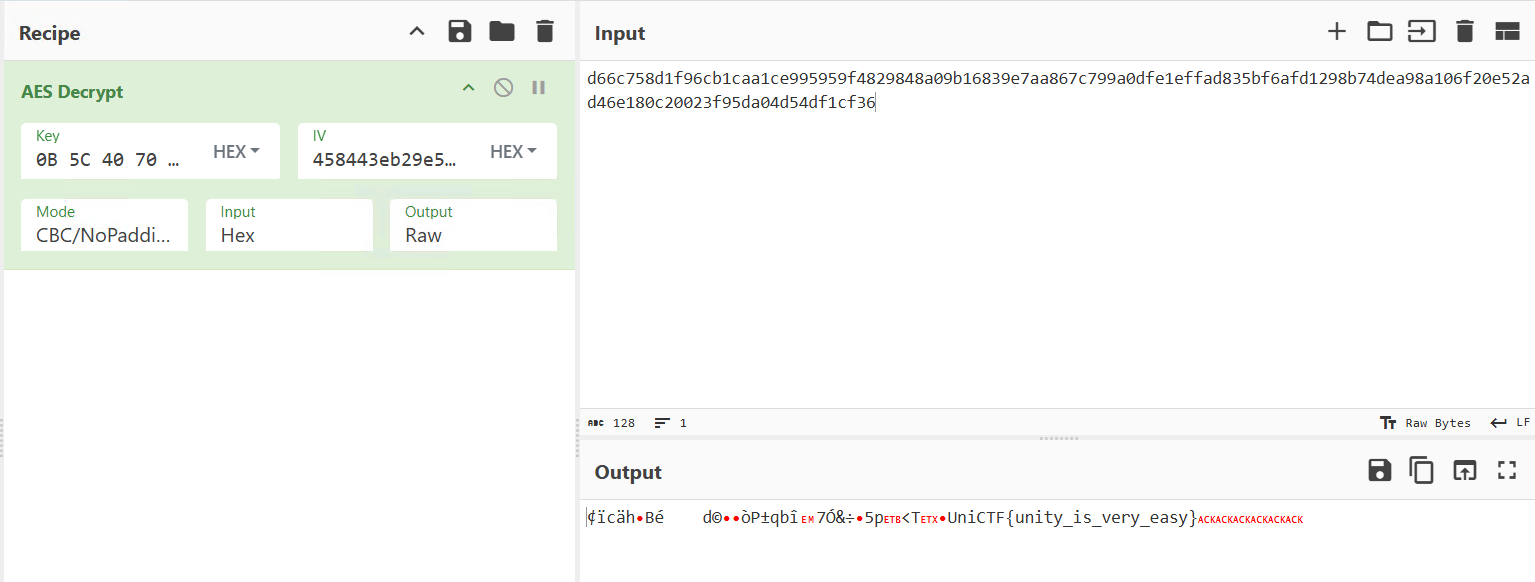Collapse the Recipe panel chevron
This screenshot has width=1535, height=582.
[417, 32]
